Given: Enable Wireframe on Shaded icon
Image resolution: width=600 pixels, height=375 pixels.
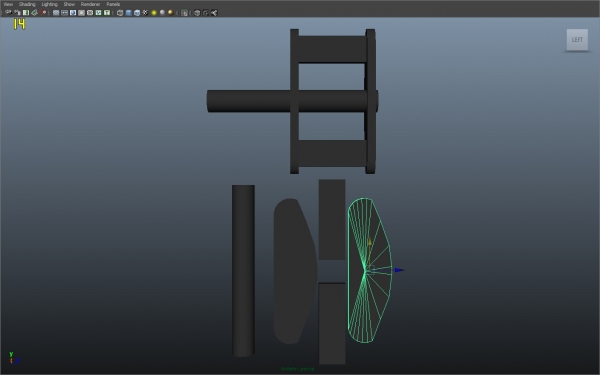Looking at the screenshot, I should [137, 13].
